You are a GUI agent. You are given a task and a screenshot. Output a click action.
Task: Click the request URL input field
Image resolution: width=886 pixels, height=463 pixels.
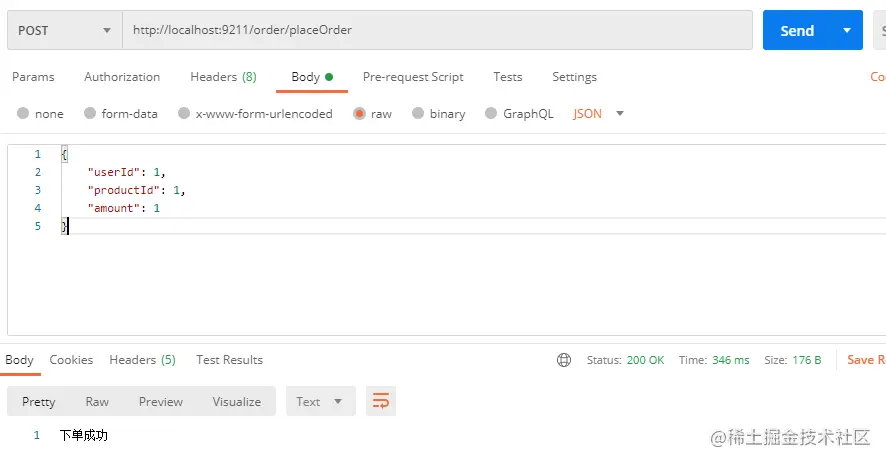point(437,30)
